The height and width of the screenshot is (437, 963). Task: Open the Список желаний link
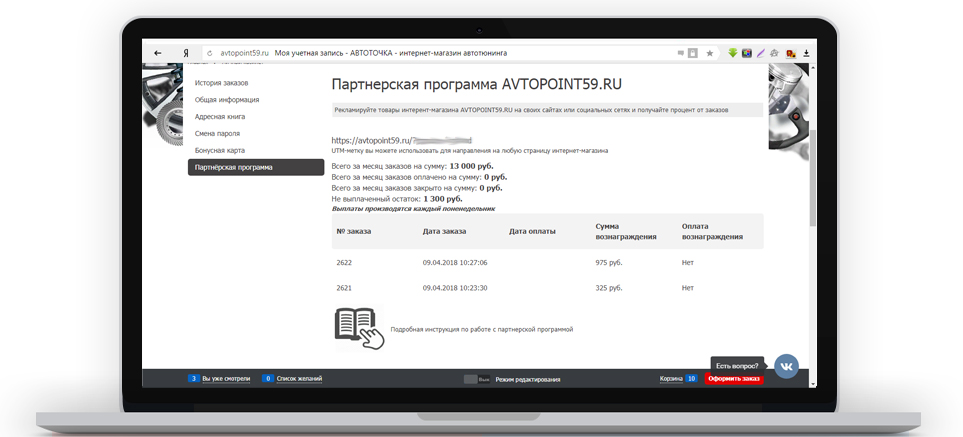299,379
